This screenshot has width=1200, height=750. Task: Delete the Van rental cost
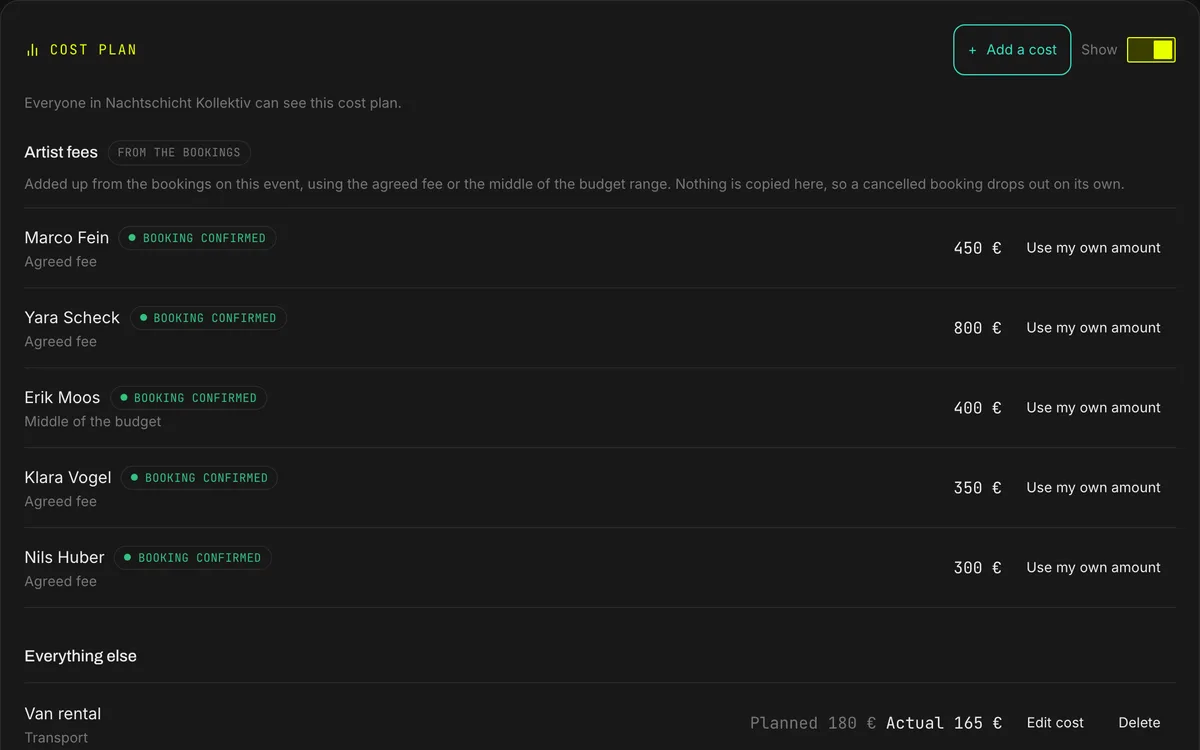[1139, 723]
